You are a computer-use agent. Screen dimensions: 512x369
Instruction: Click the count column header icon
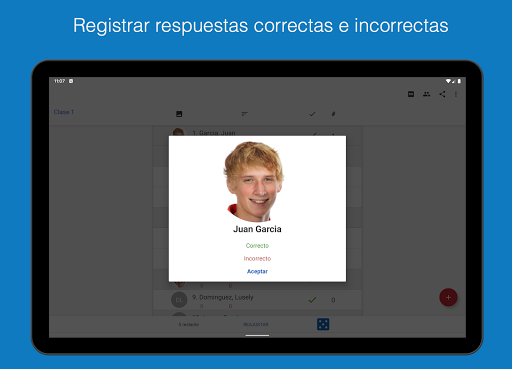tap(333, 114)
